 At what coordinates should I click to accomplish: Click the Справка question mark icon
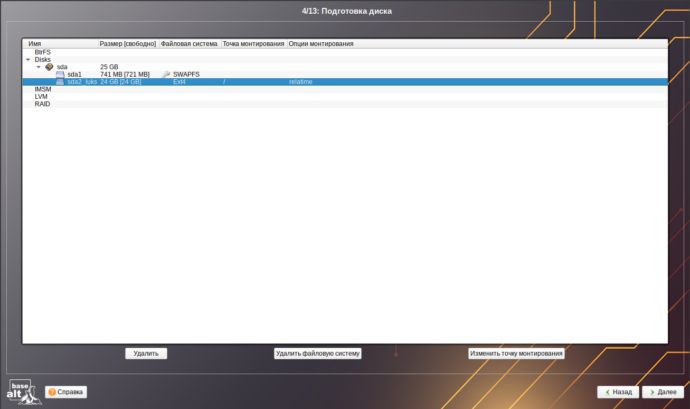coord(52,392)
